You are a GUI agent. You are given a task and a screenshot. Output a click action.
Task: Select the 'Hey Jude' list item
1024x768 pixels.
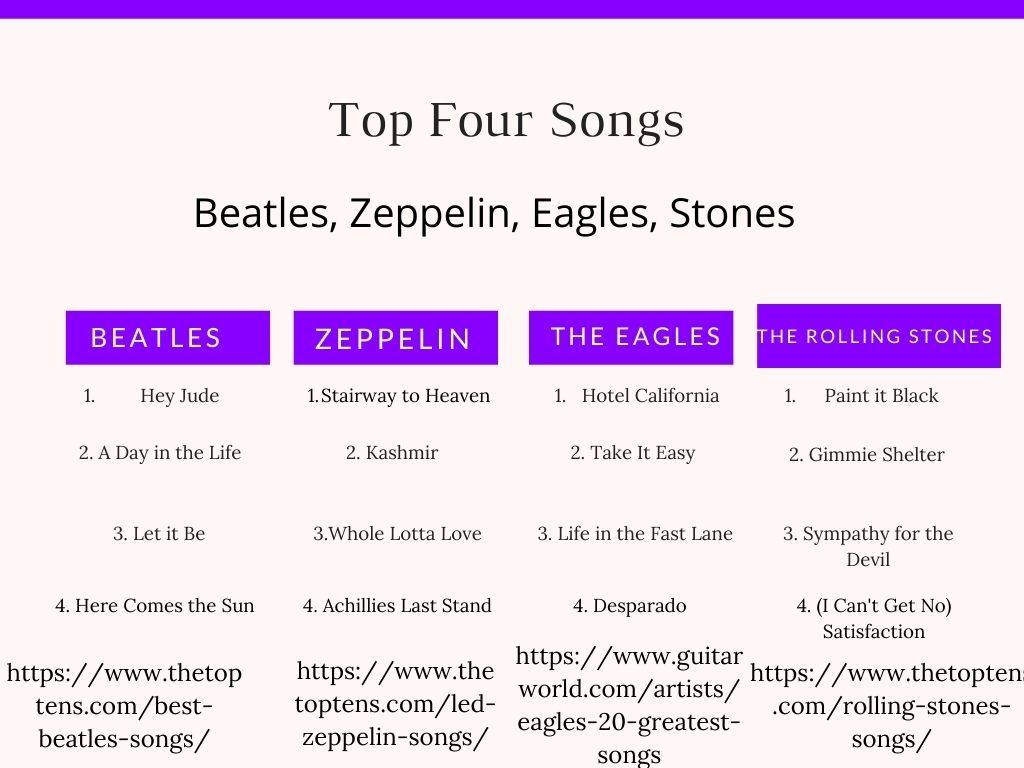179,396
